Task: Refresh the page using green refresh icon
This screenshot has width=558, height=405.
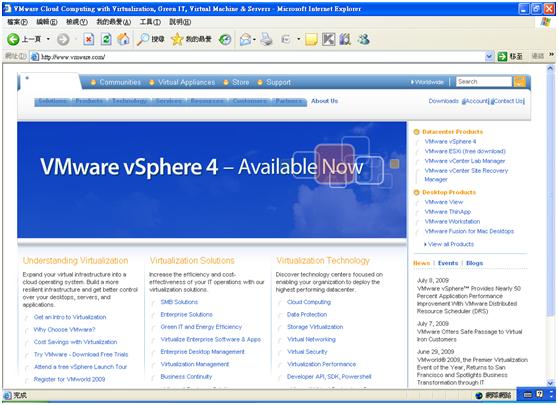Action: pyautogui.click(x=106, y=39)
